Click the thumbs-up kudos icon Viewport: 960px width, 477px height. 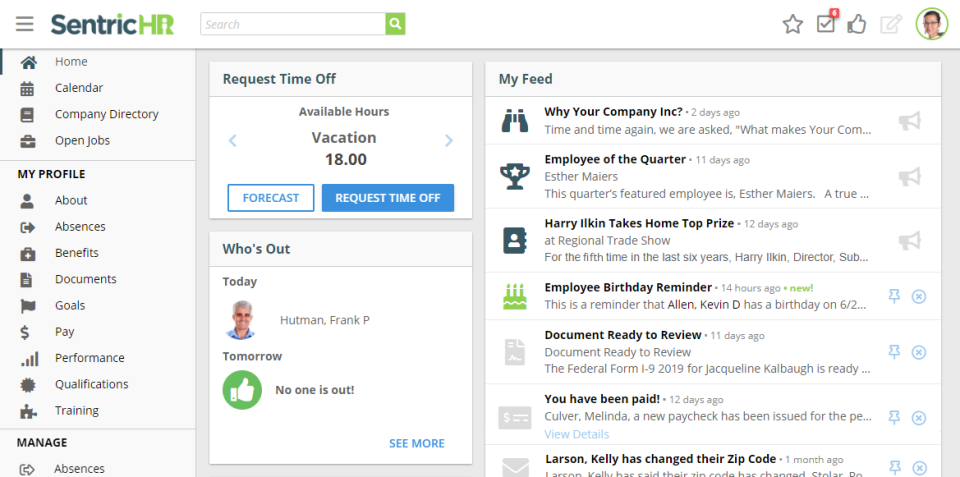click(x=857, y=24)
